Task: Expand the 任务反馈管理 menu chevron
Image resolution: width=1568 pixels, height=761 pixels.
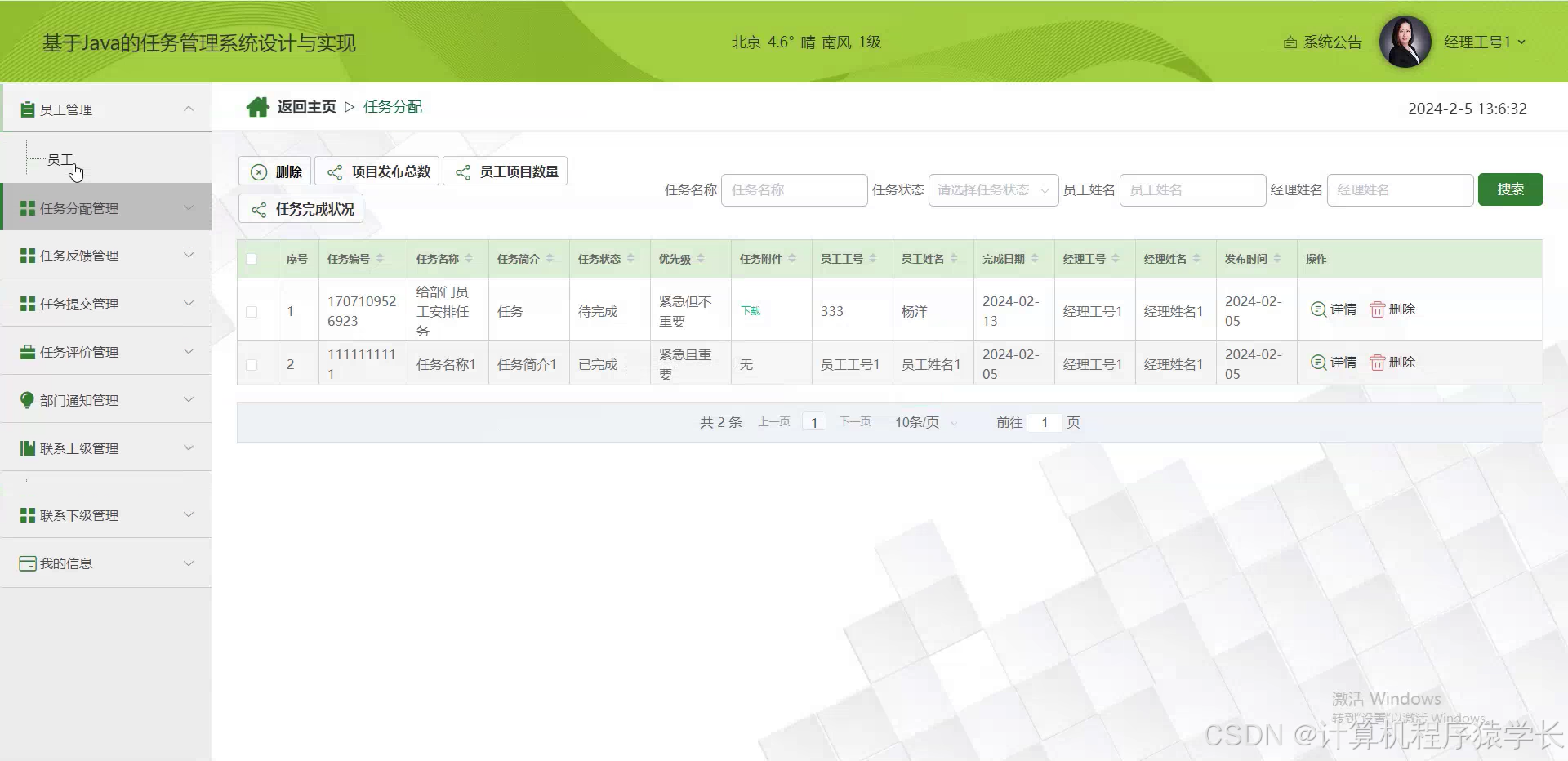Action: [x=189, y=255]
